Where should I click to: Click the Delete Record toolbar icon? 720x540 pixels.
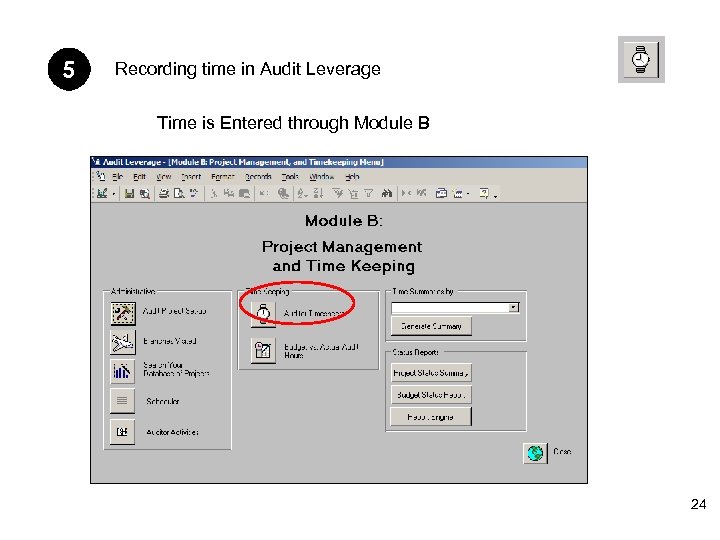pyautogui.click(x=422, y=193)
